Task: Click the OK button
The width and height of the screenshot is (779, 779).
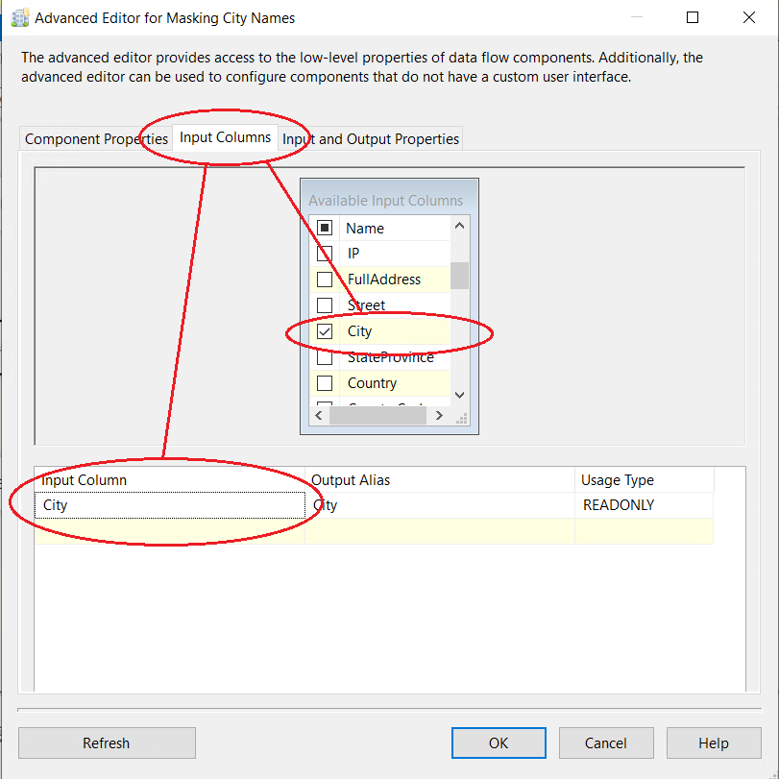Action: (x=498, y=743)
